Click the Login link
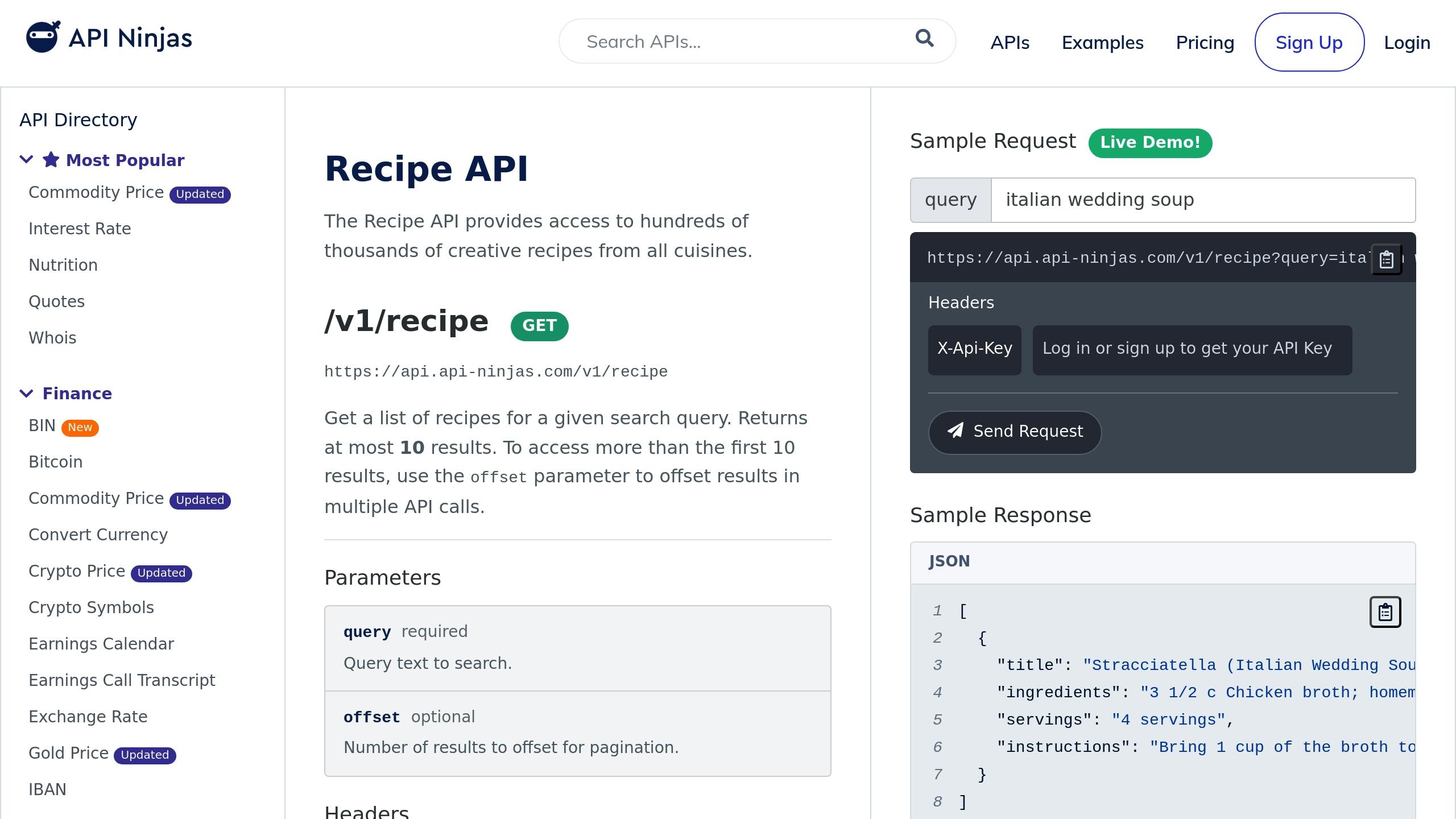1456x819 pixels. [1407, 43]
